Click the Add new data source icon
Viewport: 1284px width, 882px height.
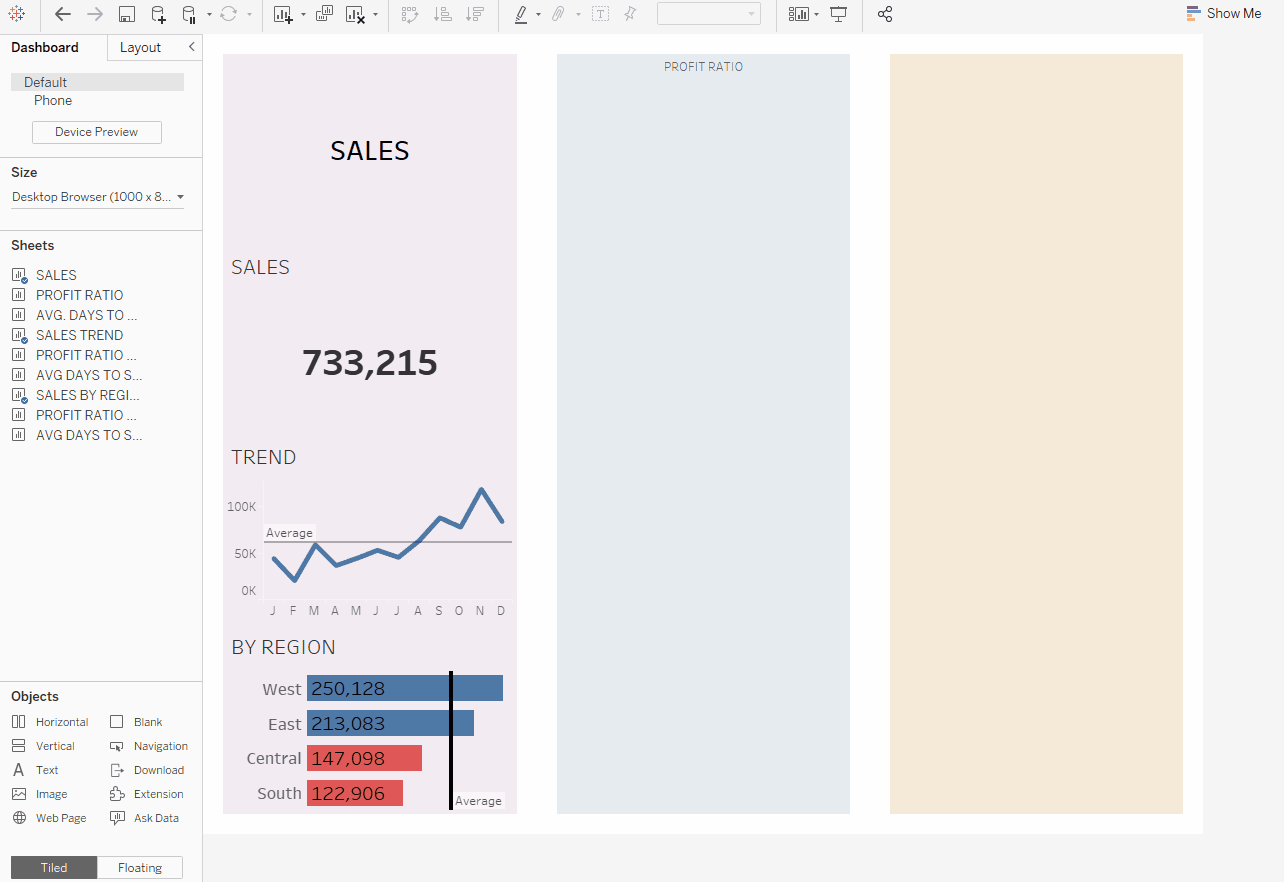[158, 14]
